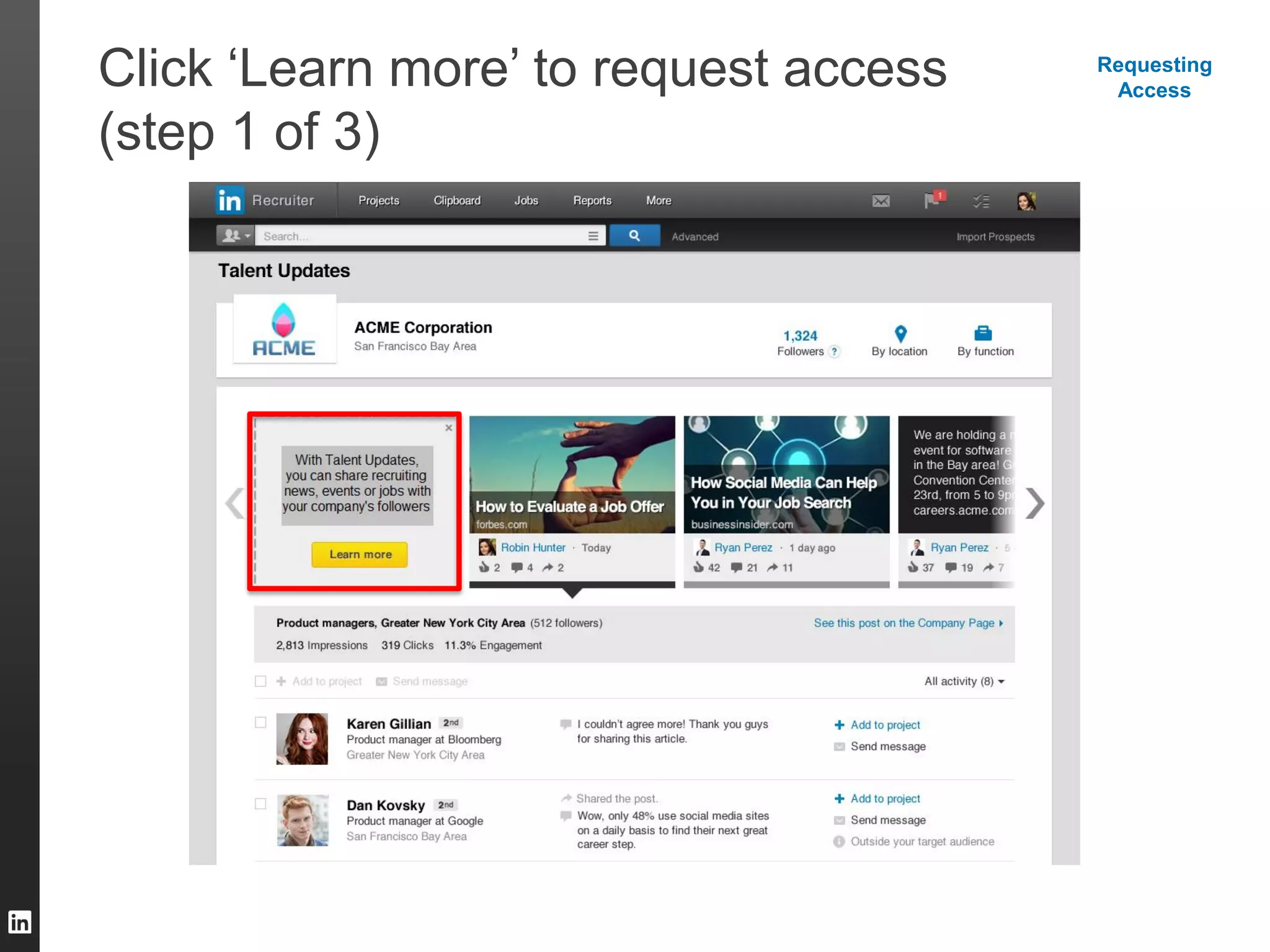
Task: Open Advanced search
Action: coord(695,237)
